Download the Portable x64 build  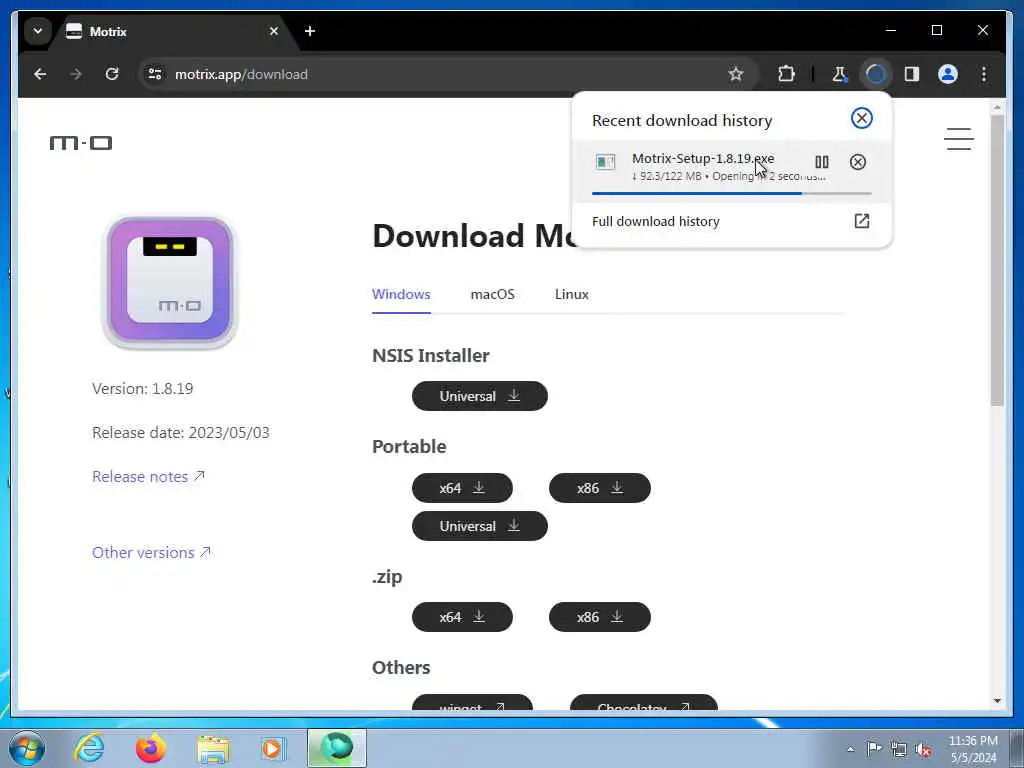pyautogui.click(x=462, y=488)
